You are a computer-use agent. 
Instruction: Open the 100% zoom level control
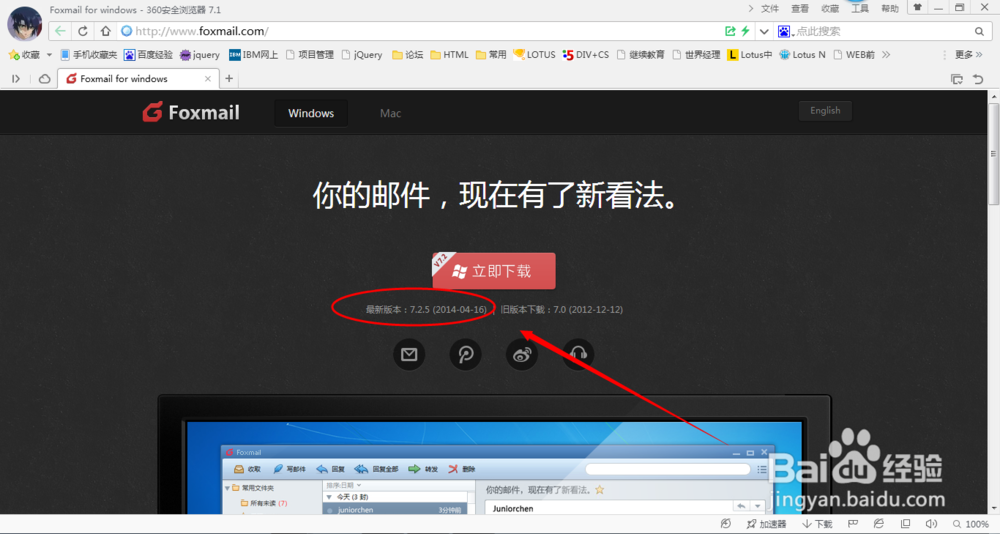pyautogui.click(x=971, y=524)
